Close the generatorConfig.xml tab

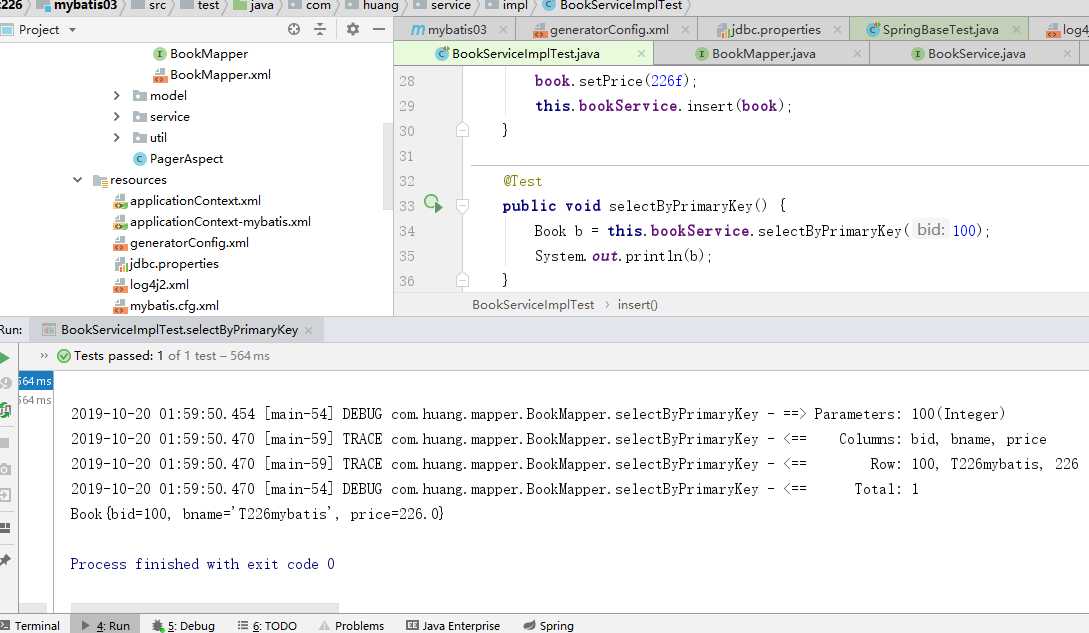(685, 29)
